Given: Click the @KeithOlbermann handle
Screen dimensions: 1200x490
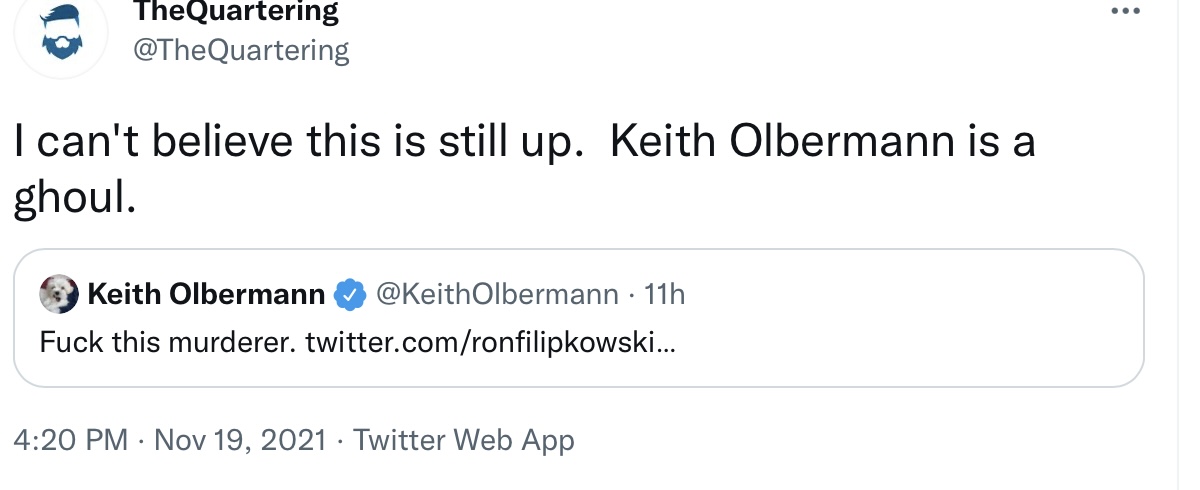Looking at the screenshot, I should click(496, 295).
